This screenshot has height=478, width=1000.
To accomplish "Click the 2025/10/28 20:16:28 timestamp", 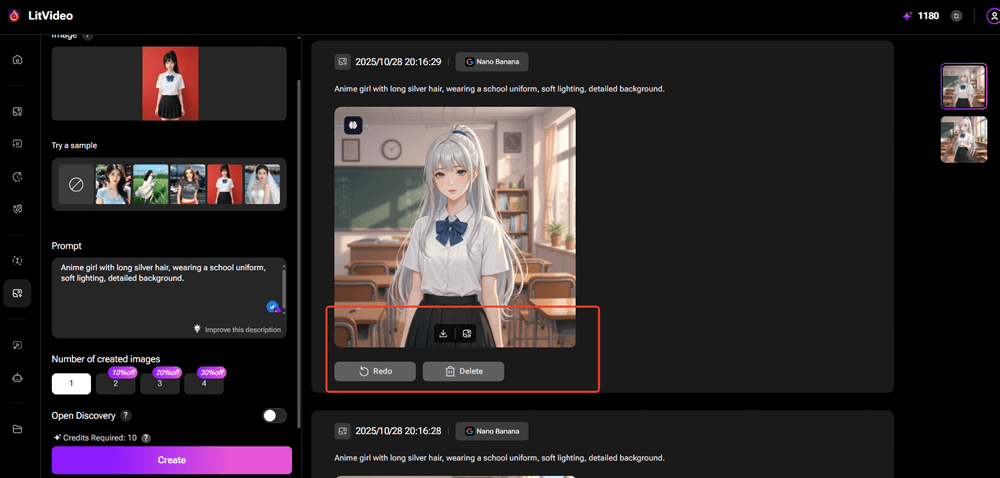I will click(x=398, y=431).
